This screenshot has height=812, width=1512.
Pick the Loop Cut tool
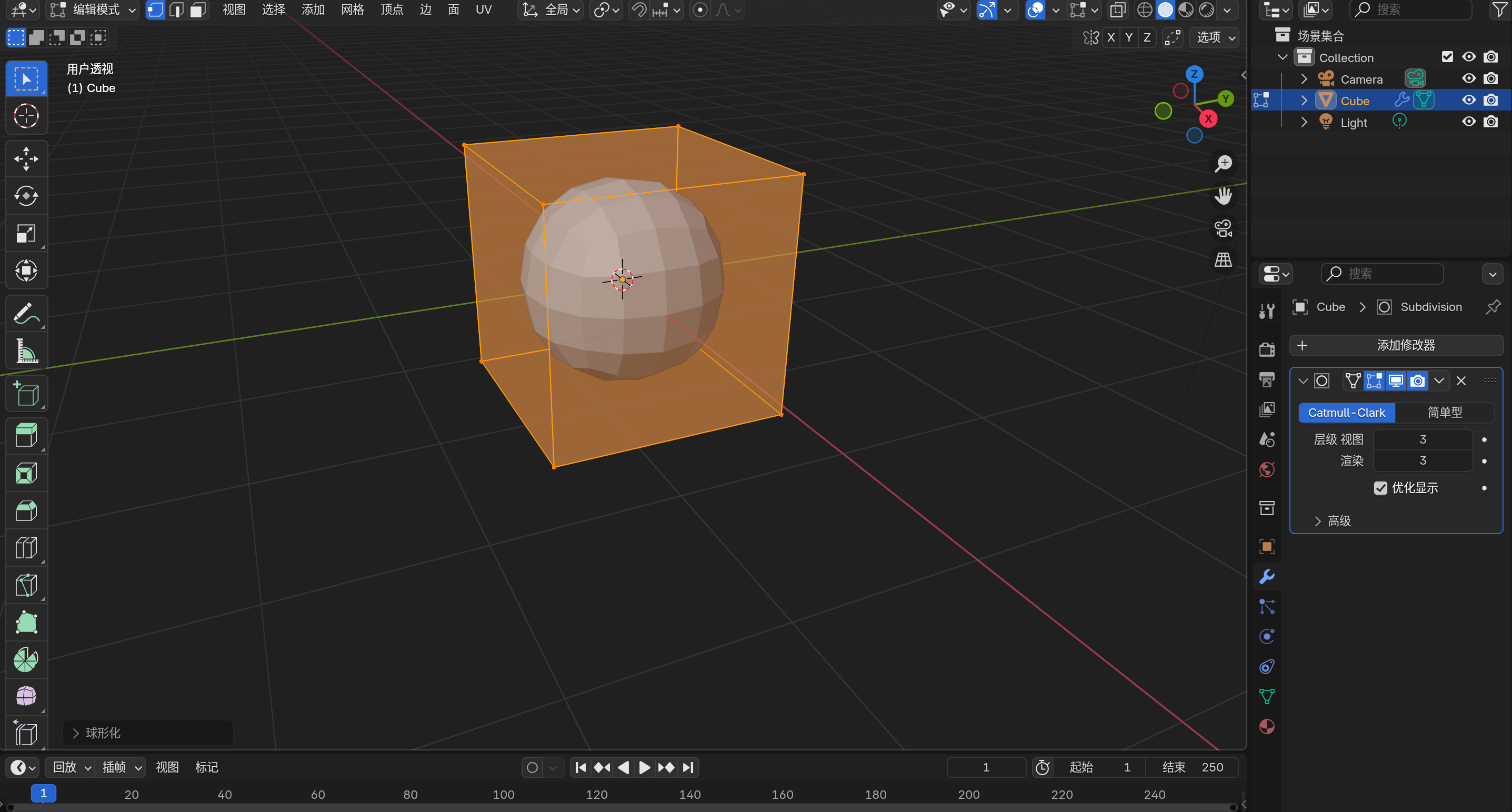[26, 548]
